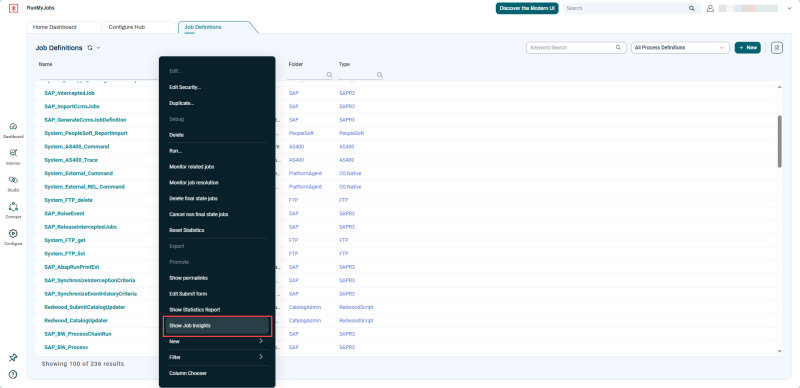800x388 pixels.
Task: Open the help question mark icon
Action: coord(13,374)
